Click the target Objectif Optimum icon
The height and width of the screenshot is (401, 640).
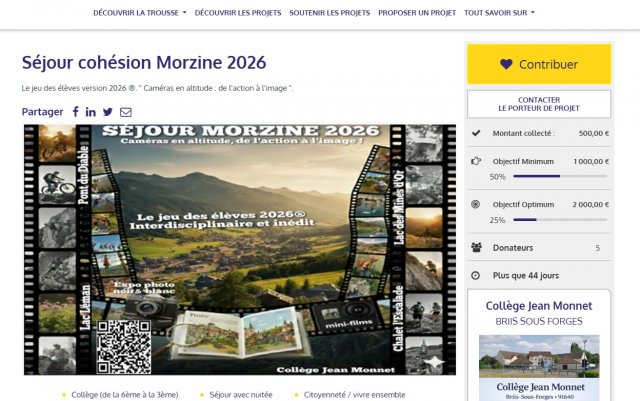(476, 204)
